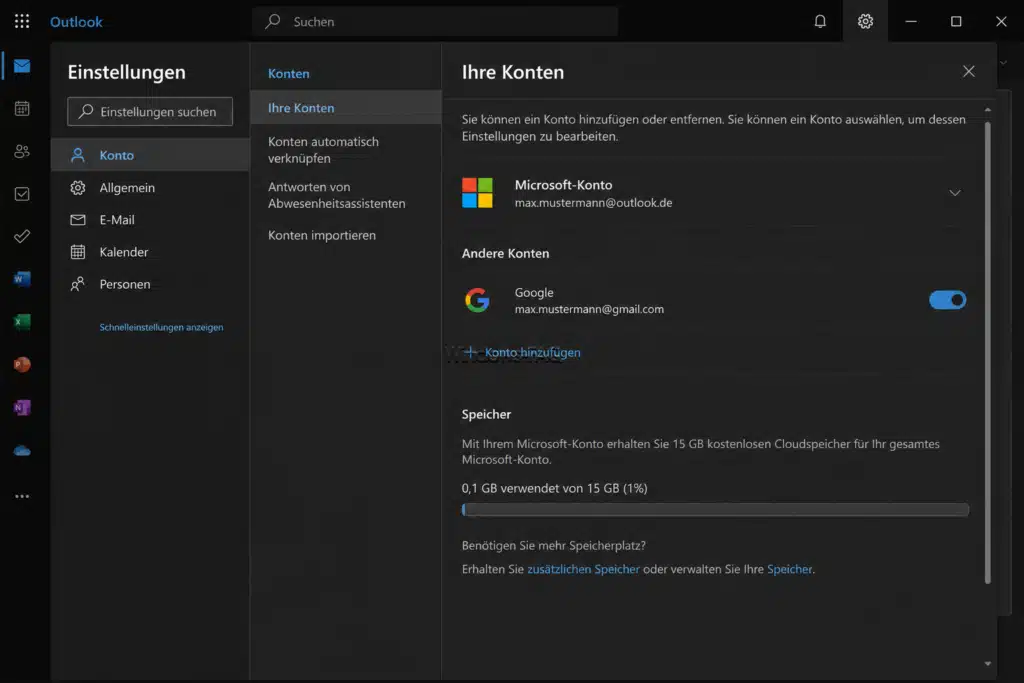Launch the OneNote icon in the left rail
1024x683 pixels.
click(22, 407)
